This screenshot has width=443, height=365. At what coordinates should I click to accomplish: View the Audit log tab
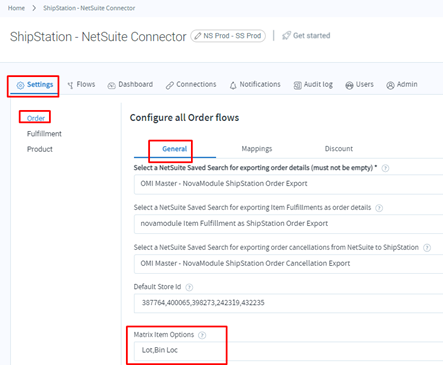[313, 85]
